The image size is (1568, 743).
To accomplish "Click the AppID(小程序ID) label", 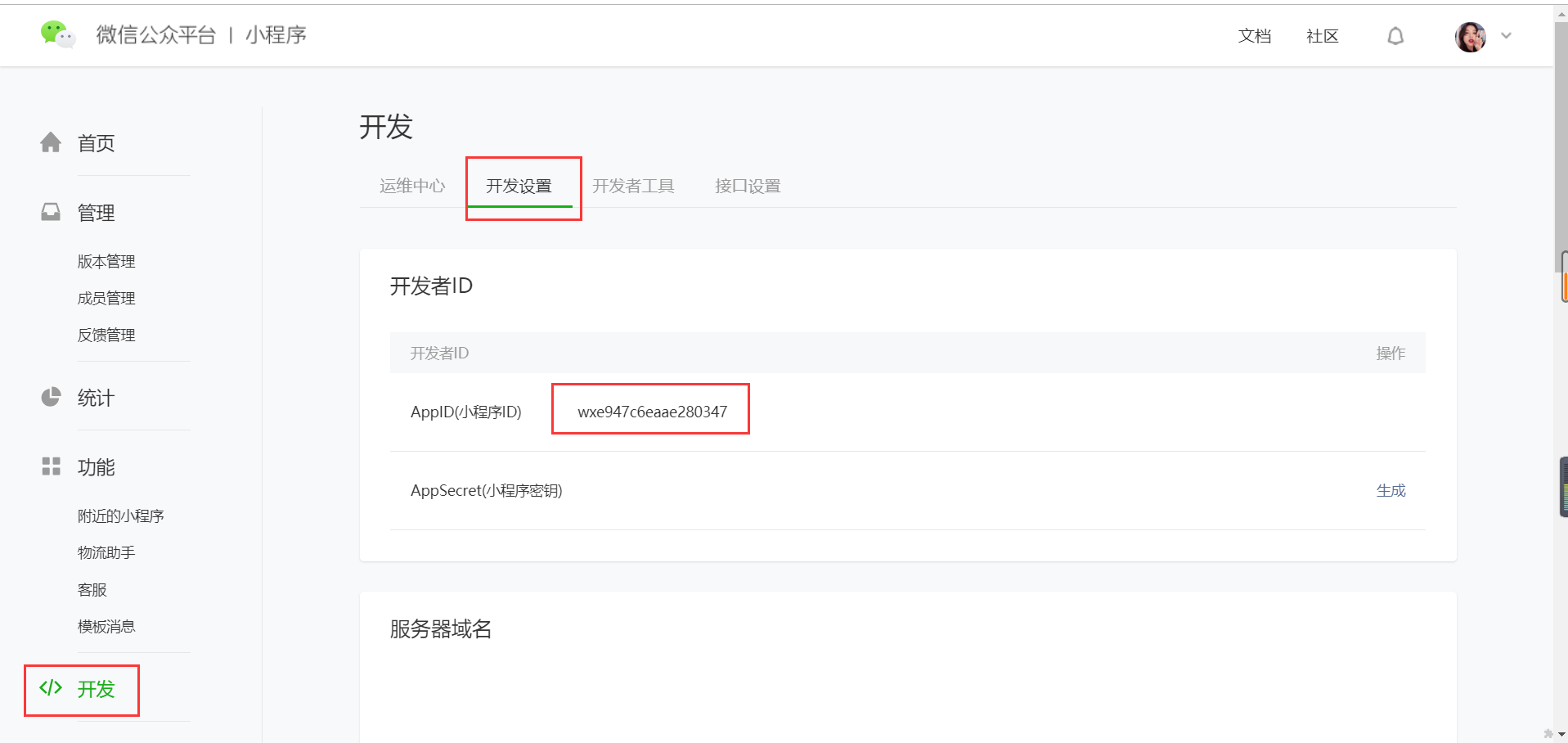I will click(x=466, y=412).
